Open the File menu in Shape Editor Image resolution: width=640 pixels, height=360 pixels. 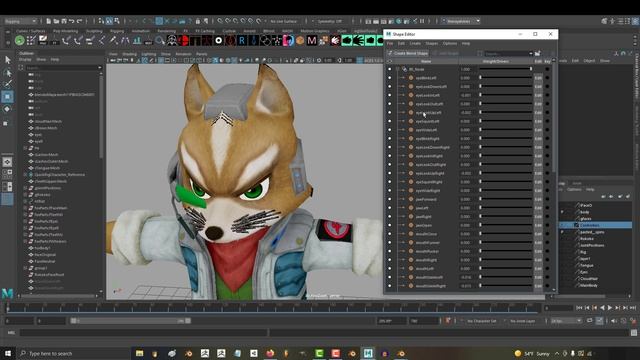coord(390,43)
